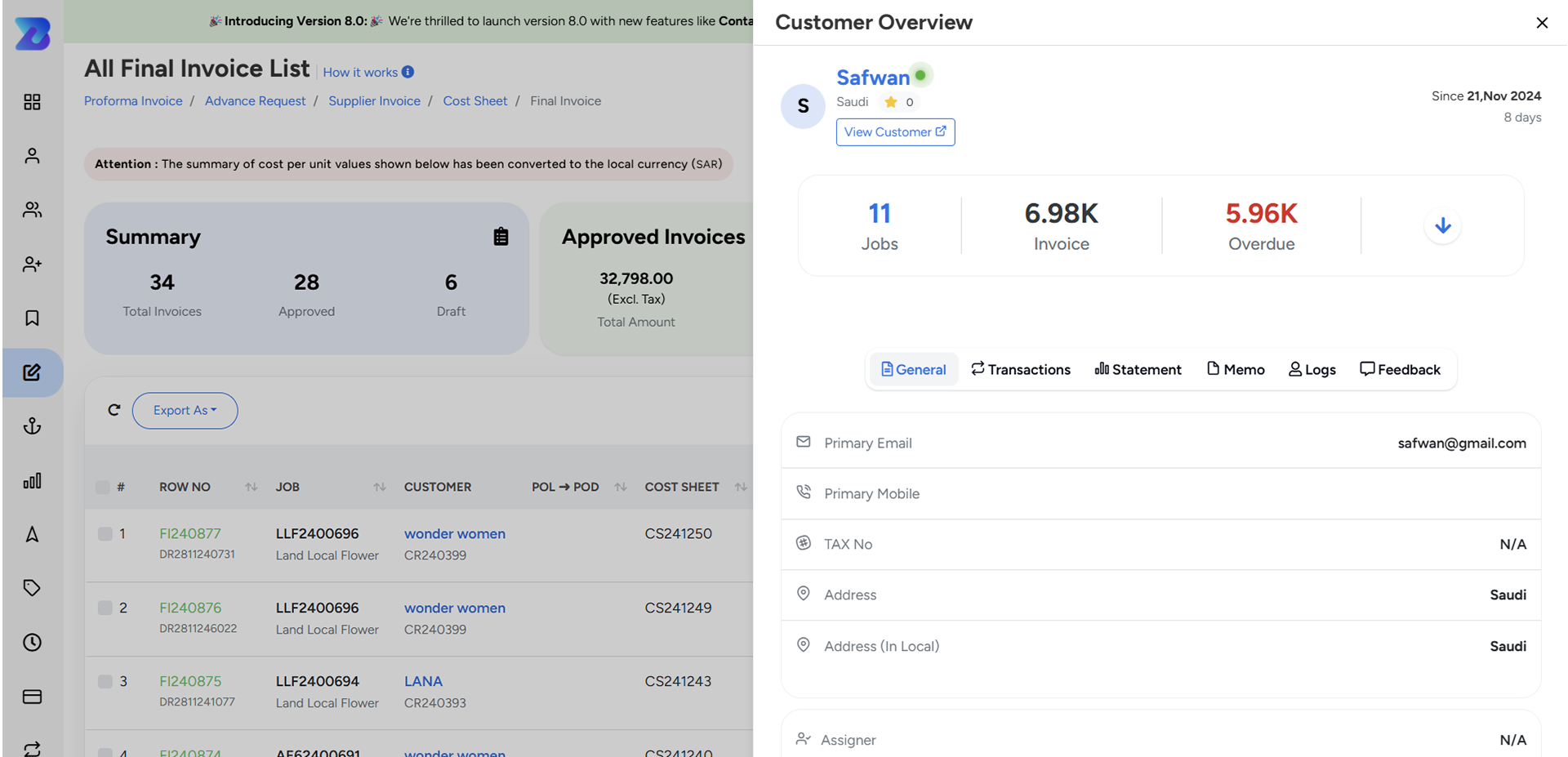Toggle the select-all checkbox in table header
This screenshot has width=1568, height=757.
102,488
